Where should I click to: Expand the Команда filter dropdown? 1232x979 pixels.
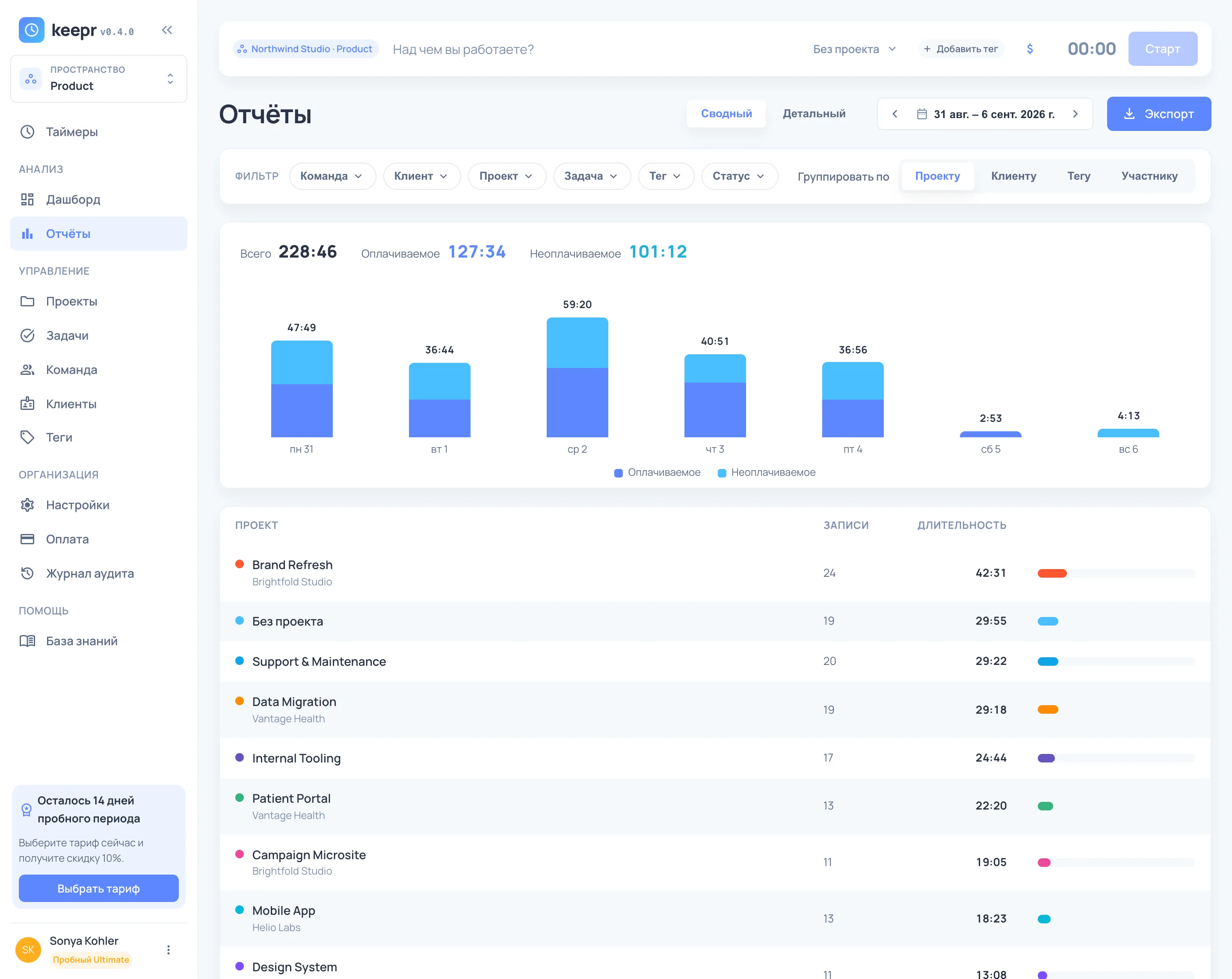[332, 176]
